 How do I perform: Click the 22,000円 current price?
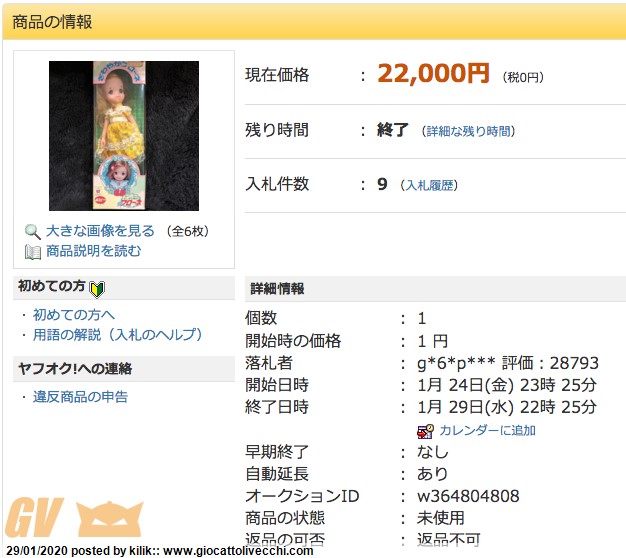[x=433, y=73]
